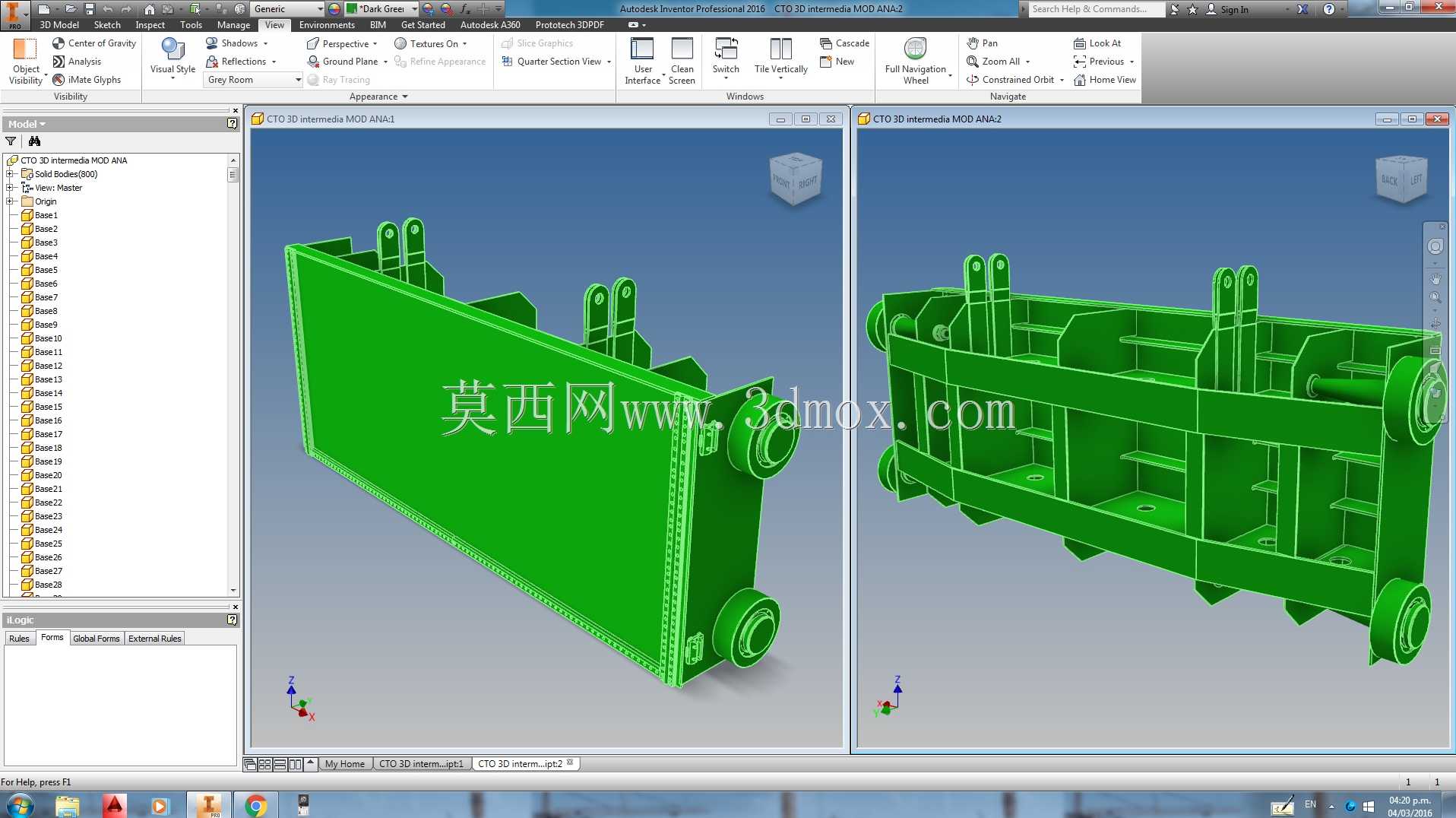Open the Model browser dropdown header
Viewport: 1456px width, 818px height.
[x=27, y=124]
